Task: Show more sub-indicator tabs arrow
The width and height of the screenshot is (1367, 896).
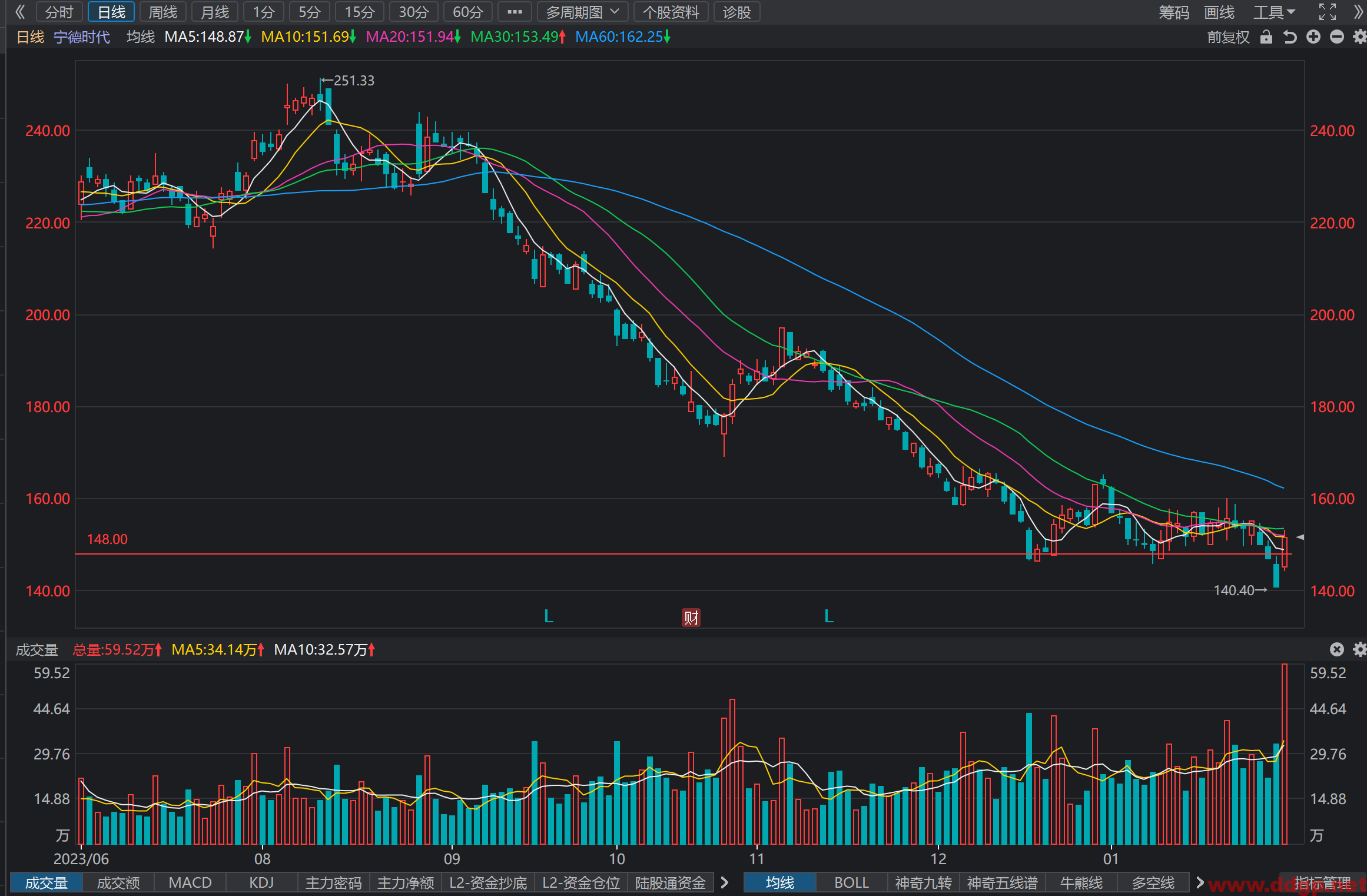Action: [725, 882]
